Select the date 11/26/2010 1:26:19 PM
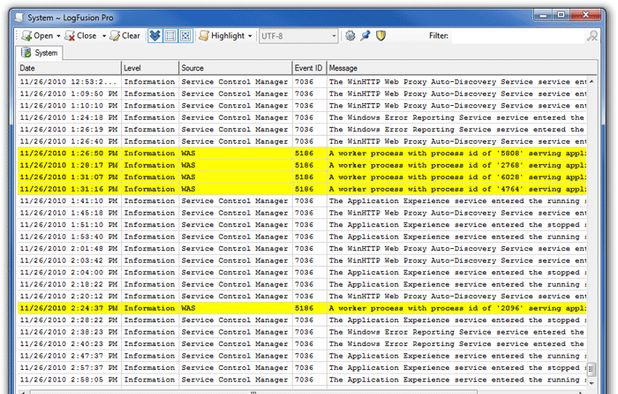The height and width of the screenshot is (394, 618). [69, 130]
